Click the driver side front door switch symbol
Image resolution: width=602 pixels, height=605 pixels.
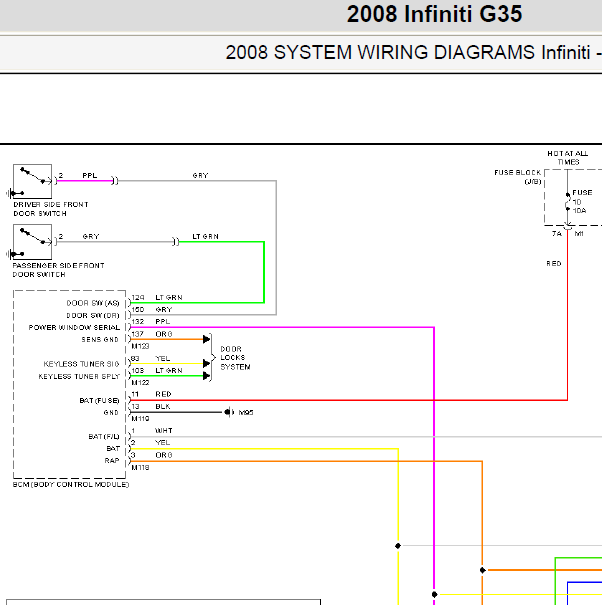32,181
